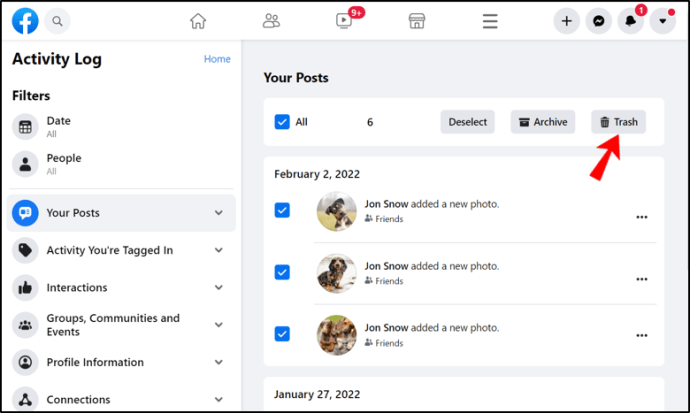The image size is (690, 413).
Task: Open the first post's dog photo thumbnail
Action: point(337,211)
